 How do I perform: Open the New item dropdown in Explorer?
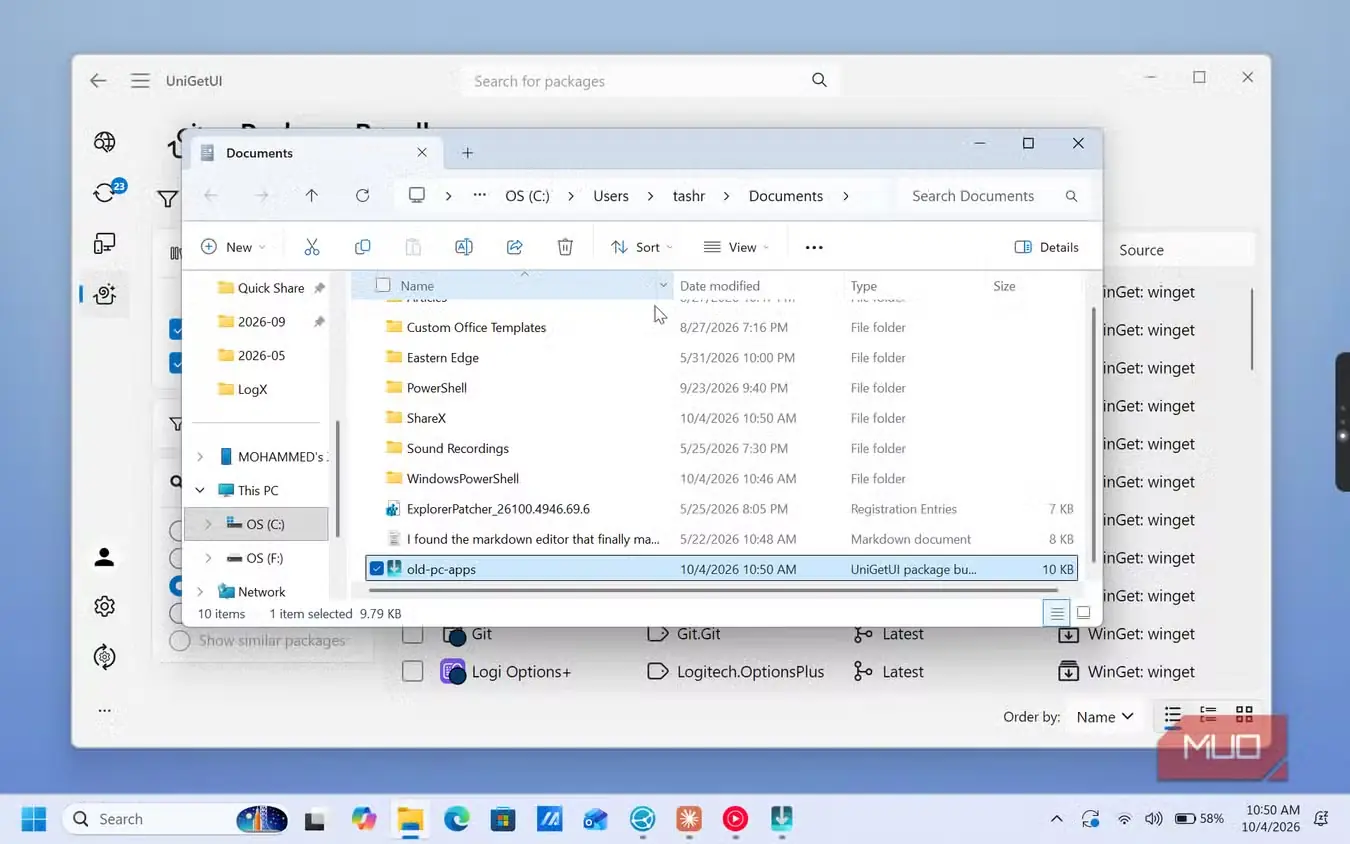pos(233,247)
